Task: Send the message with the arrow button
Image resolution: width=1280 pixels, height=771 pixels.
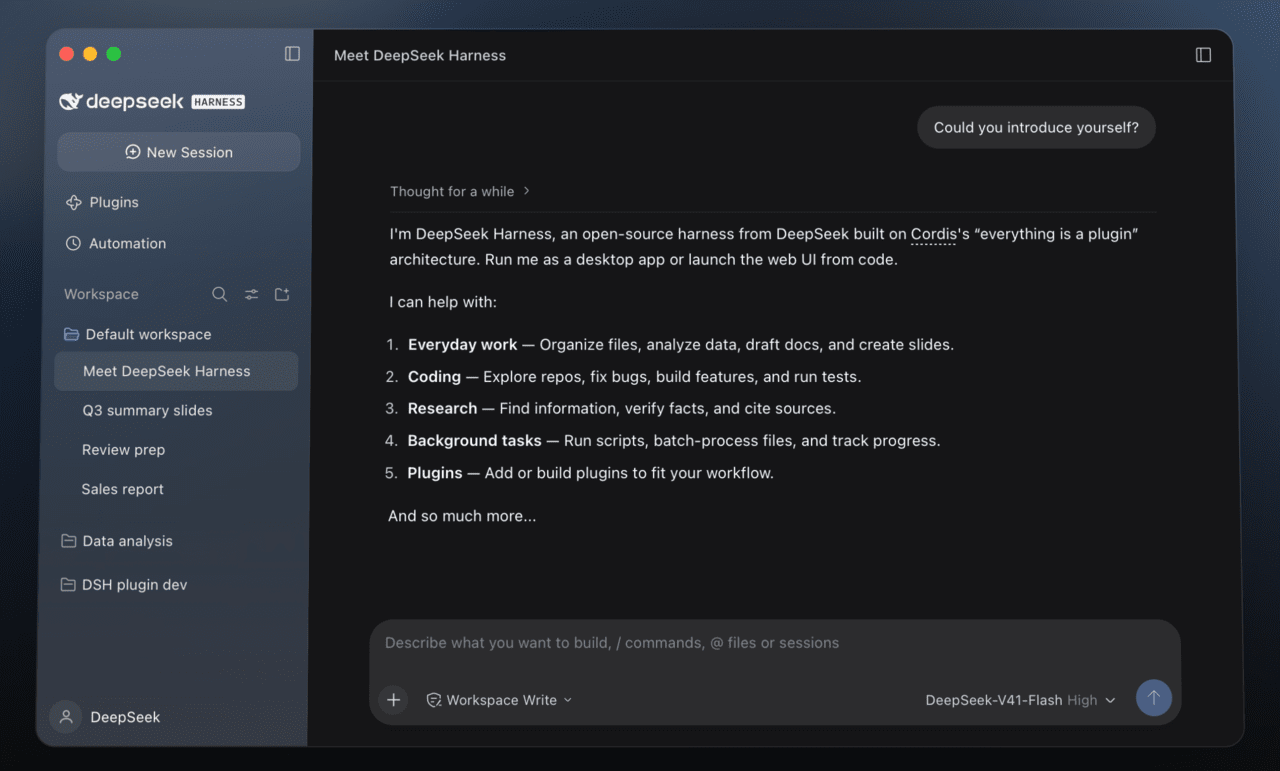Action: 1153,698
